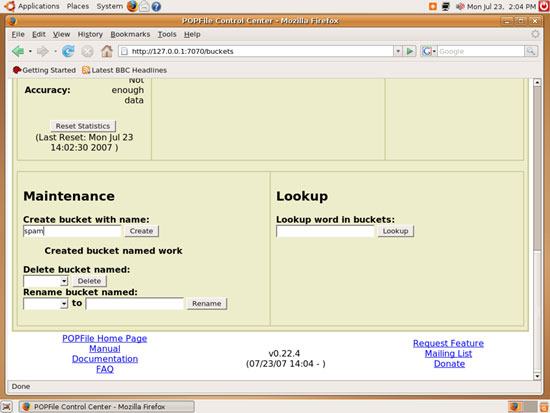The height and width of the screenshot is (413, 550).
Task: Open the Manual link
Action: point(105,349)
